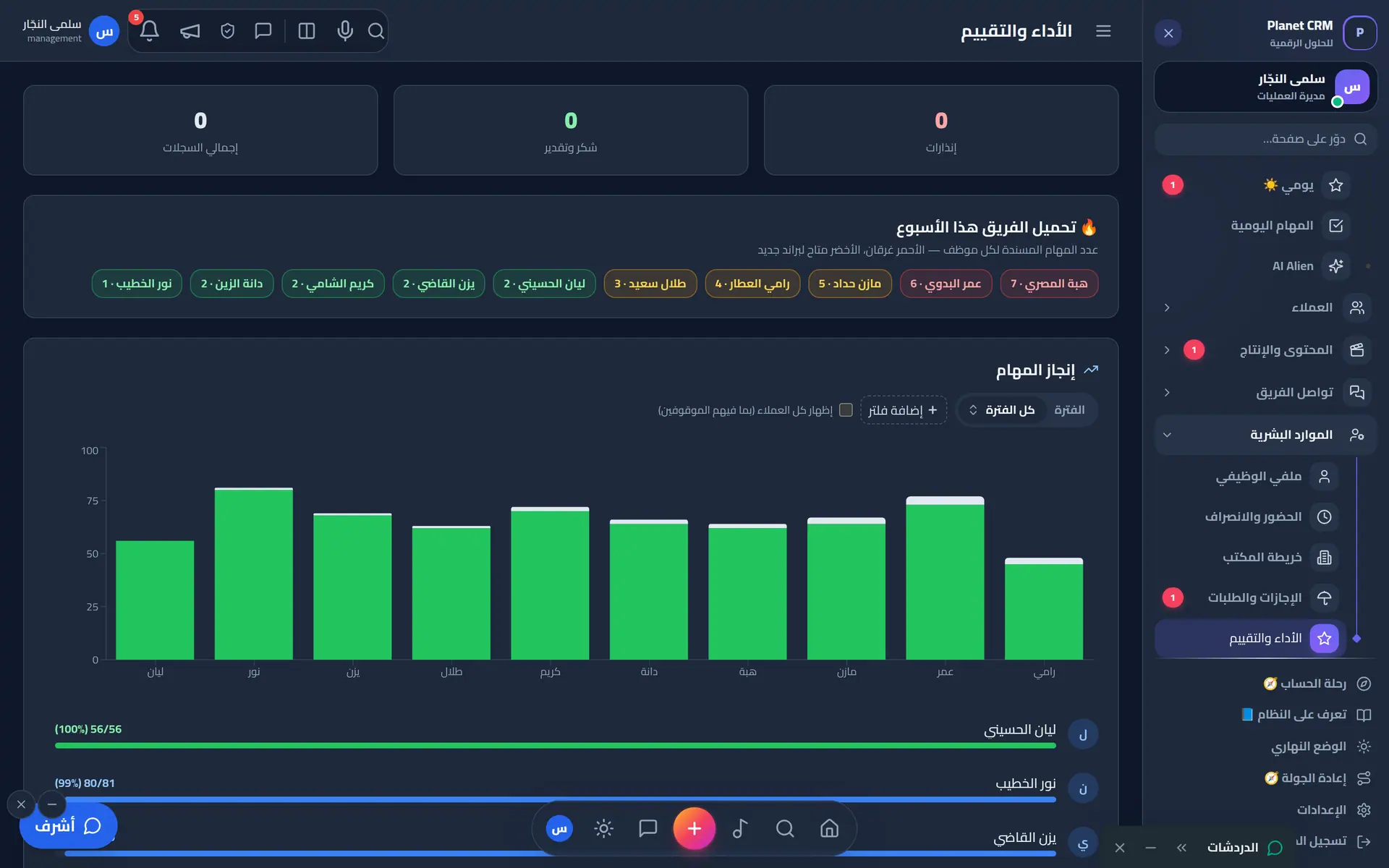The width and height of the screenshot is (1389, 868).
Task: Click عمر bar in chart
Action: (x=945, y=578)
